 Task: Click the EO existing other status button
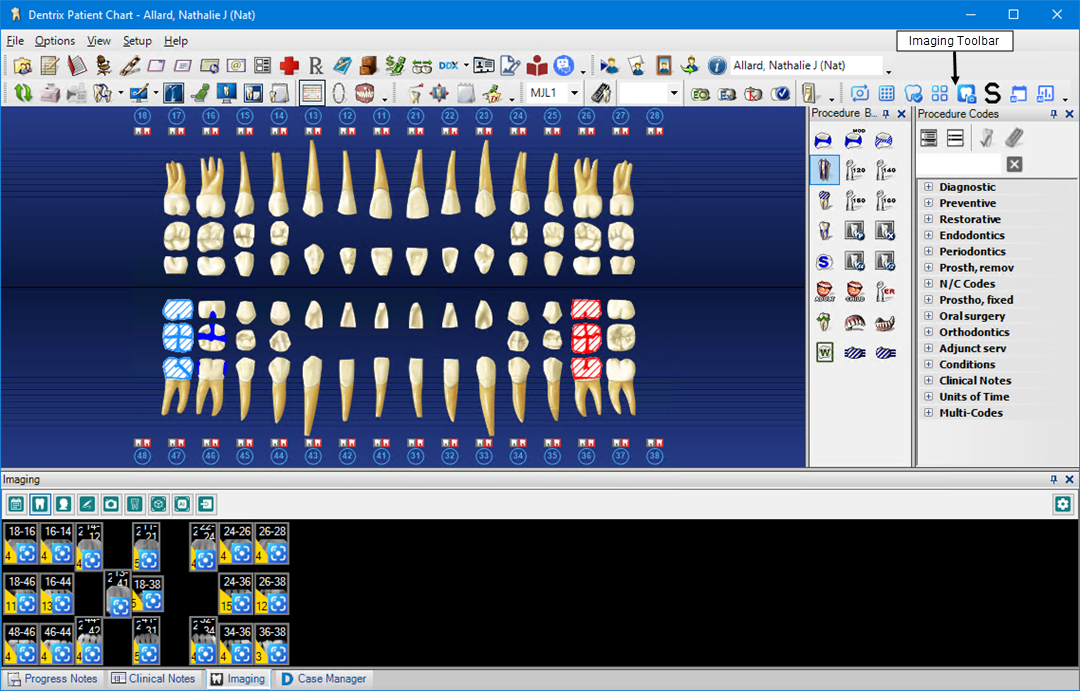pos(701,94)
